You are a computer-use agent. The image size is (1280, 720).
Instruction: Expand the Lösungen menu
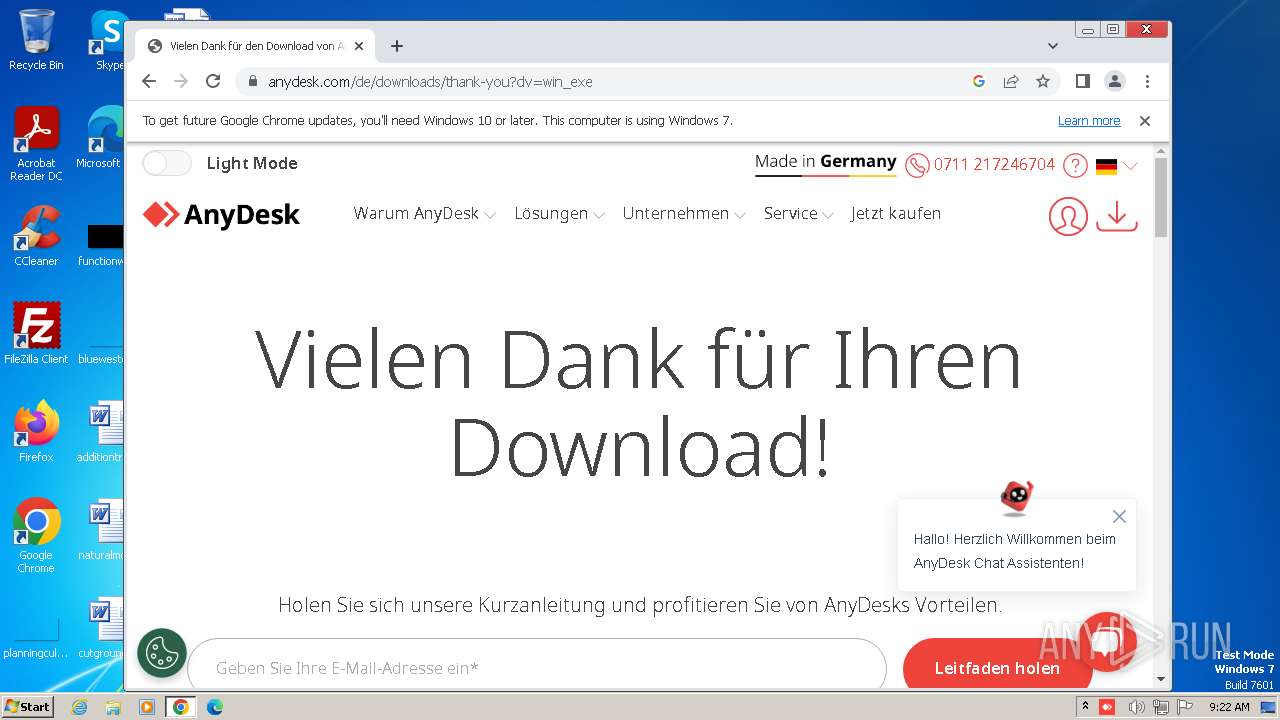(x=559, y=214)
